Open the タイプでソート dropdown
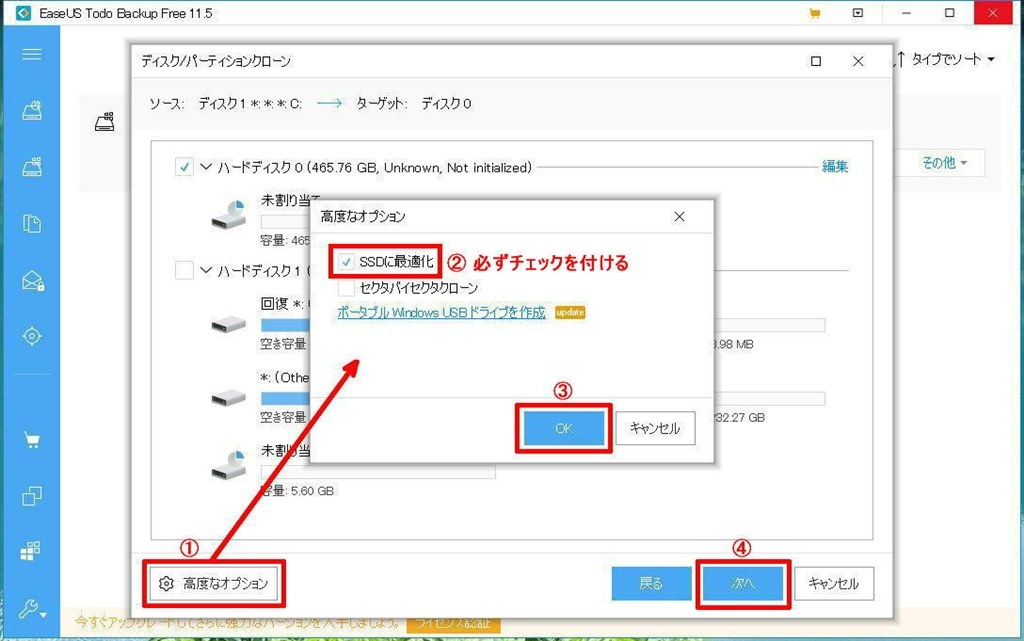Viewport: 1024px width, 641px height. tap(946, 59)
